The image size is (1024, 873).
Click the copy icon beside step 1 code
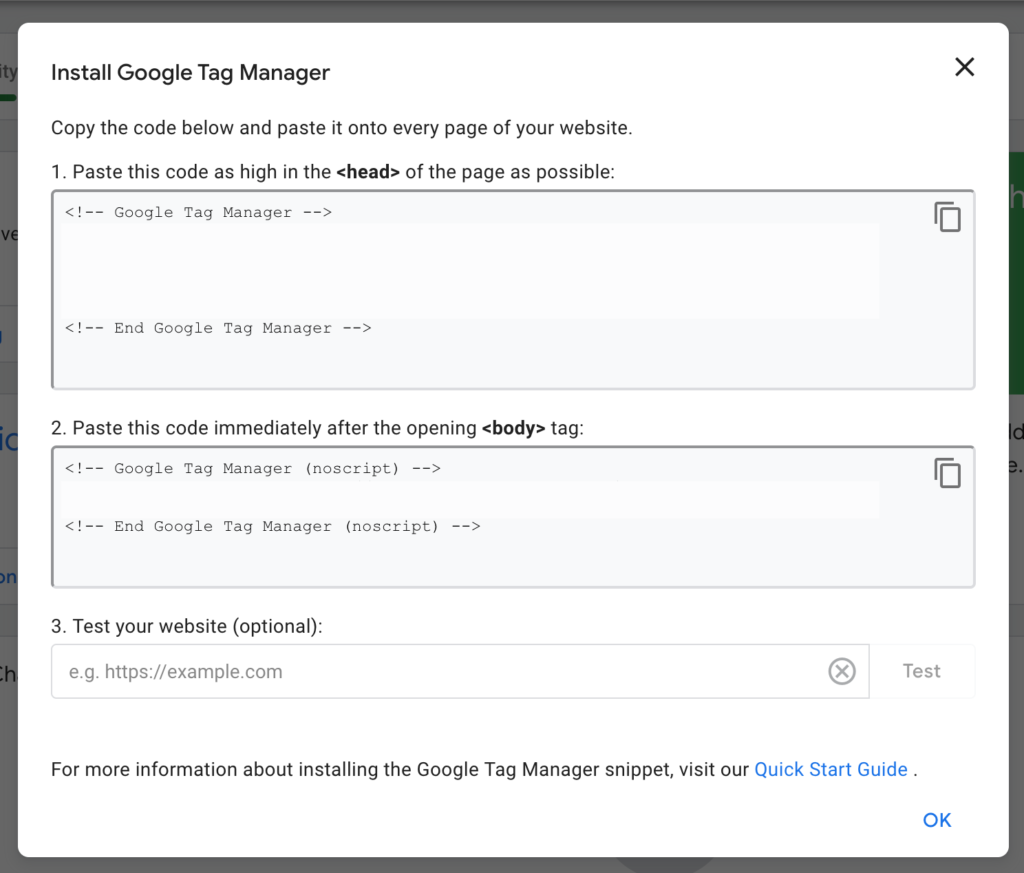coord(947,216)
